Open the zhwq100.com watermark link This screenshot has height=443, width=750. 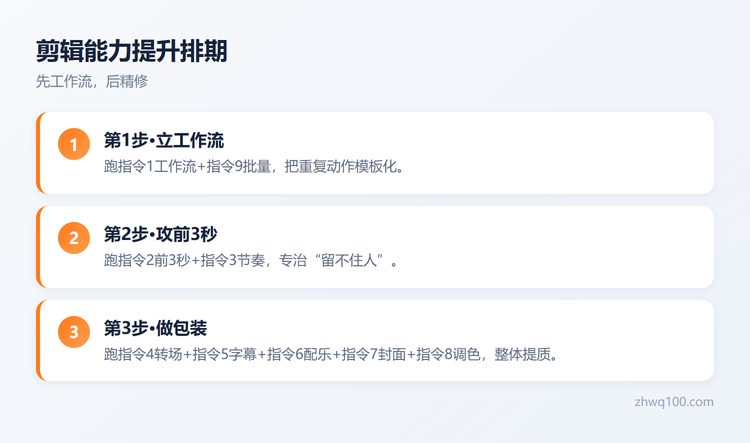674,402
